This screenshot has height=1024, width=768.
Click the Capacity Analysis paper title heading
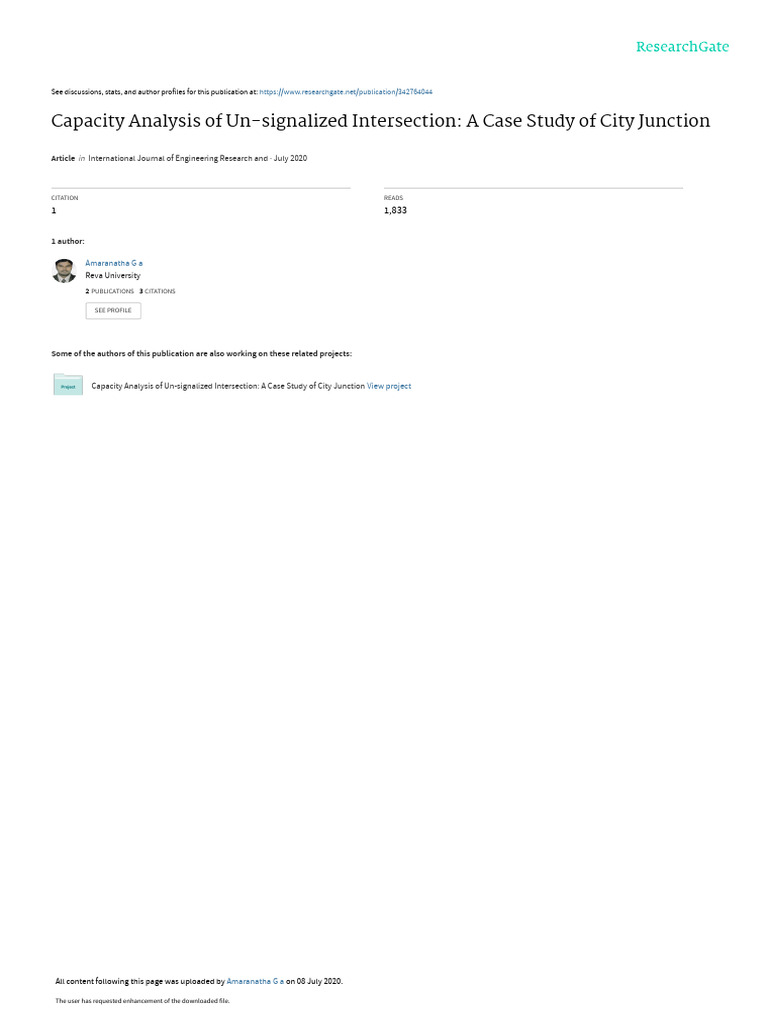(x=380, y=121)
